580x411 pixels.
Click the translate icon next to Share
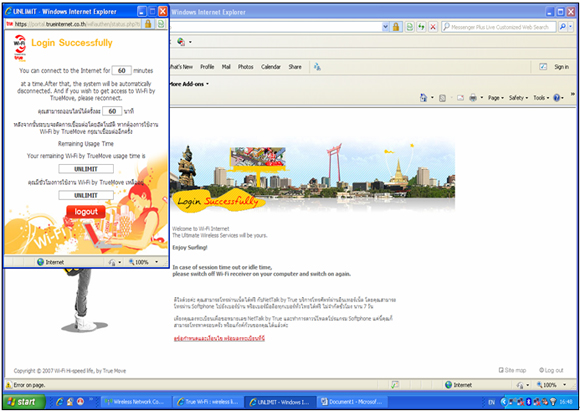coord(317,67)
